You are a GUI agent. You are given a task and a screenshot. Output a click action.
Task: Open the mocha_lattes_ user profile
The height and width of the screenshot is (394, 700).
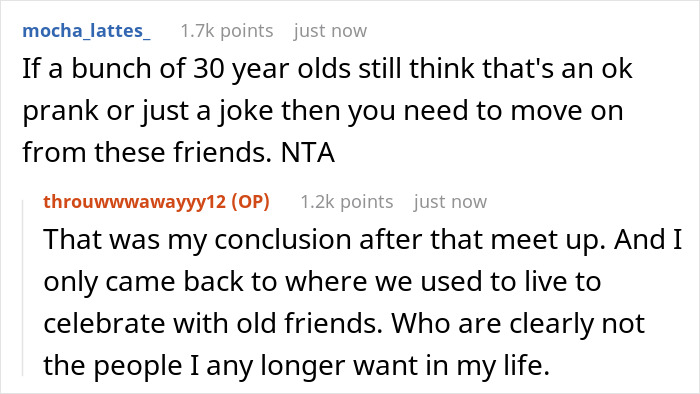86,31
